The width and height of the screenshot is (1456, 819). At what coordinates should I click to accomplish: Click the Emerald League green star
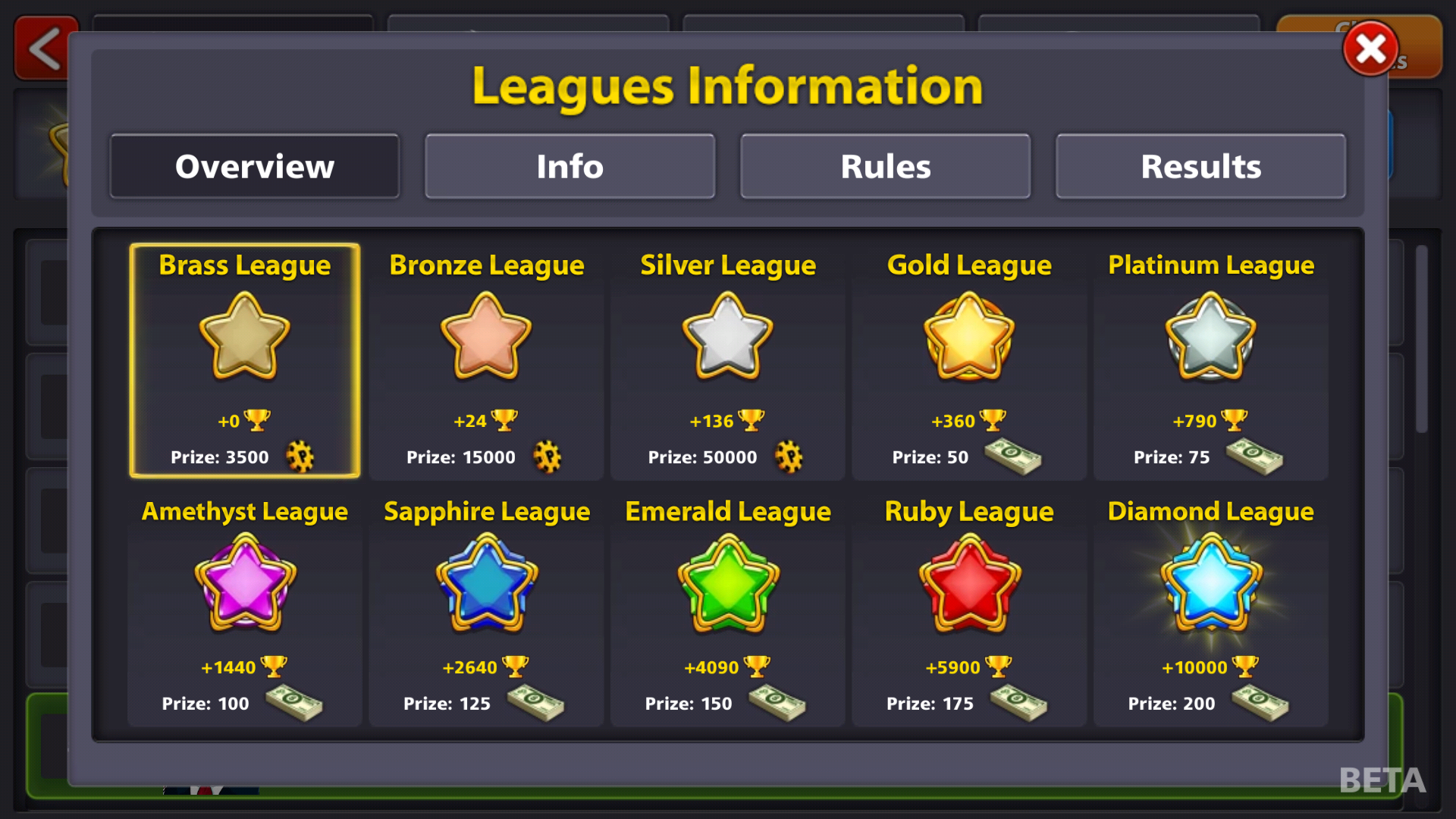point(727,582)
